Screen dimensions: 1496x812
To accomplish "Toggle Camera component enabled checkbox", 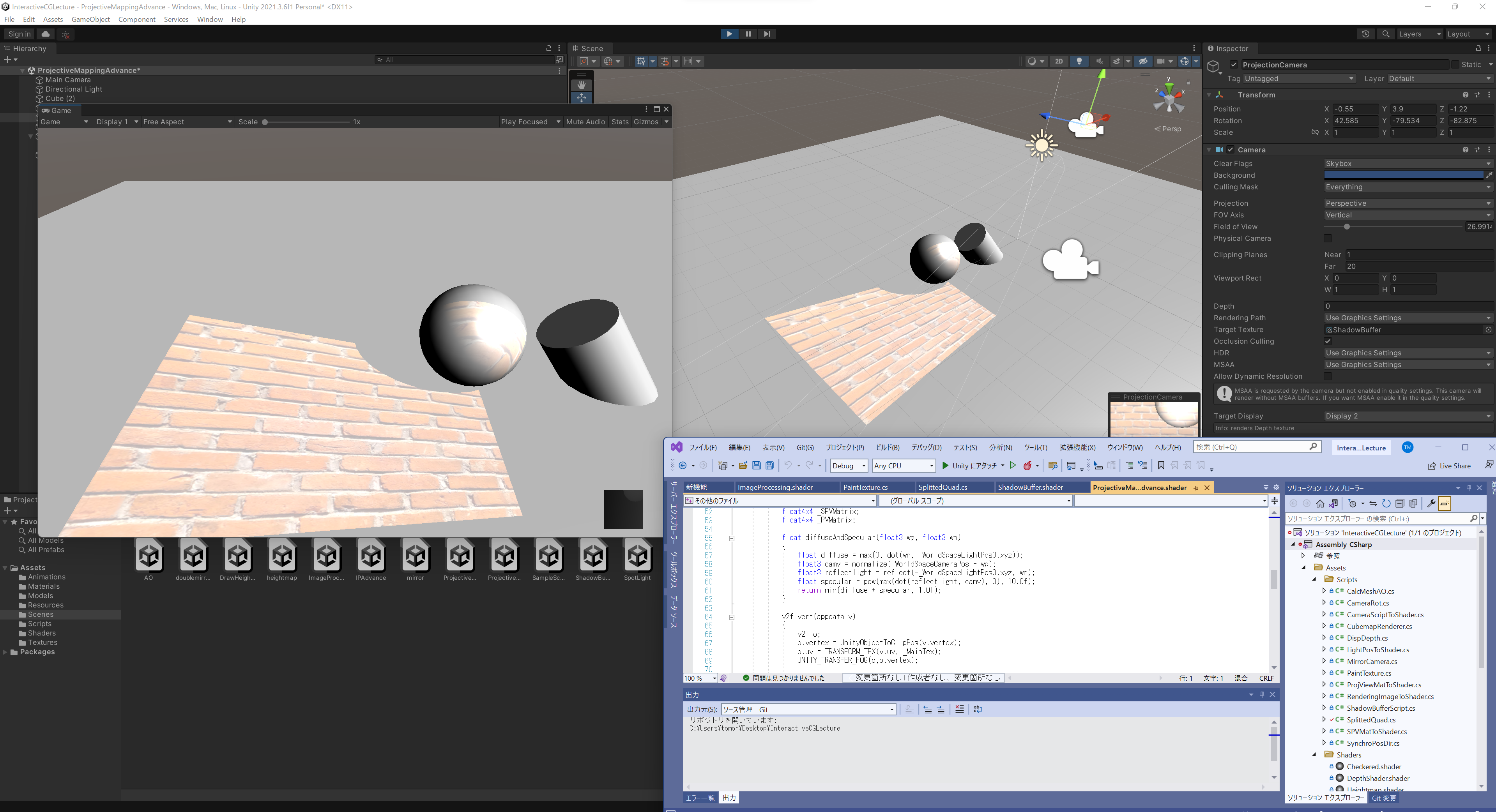I will tap(1231, 150).
